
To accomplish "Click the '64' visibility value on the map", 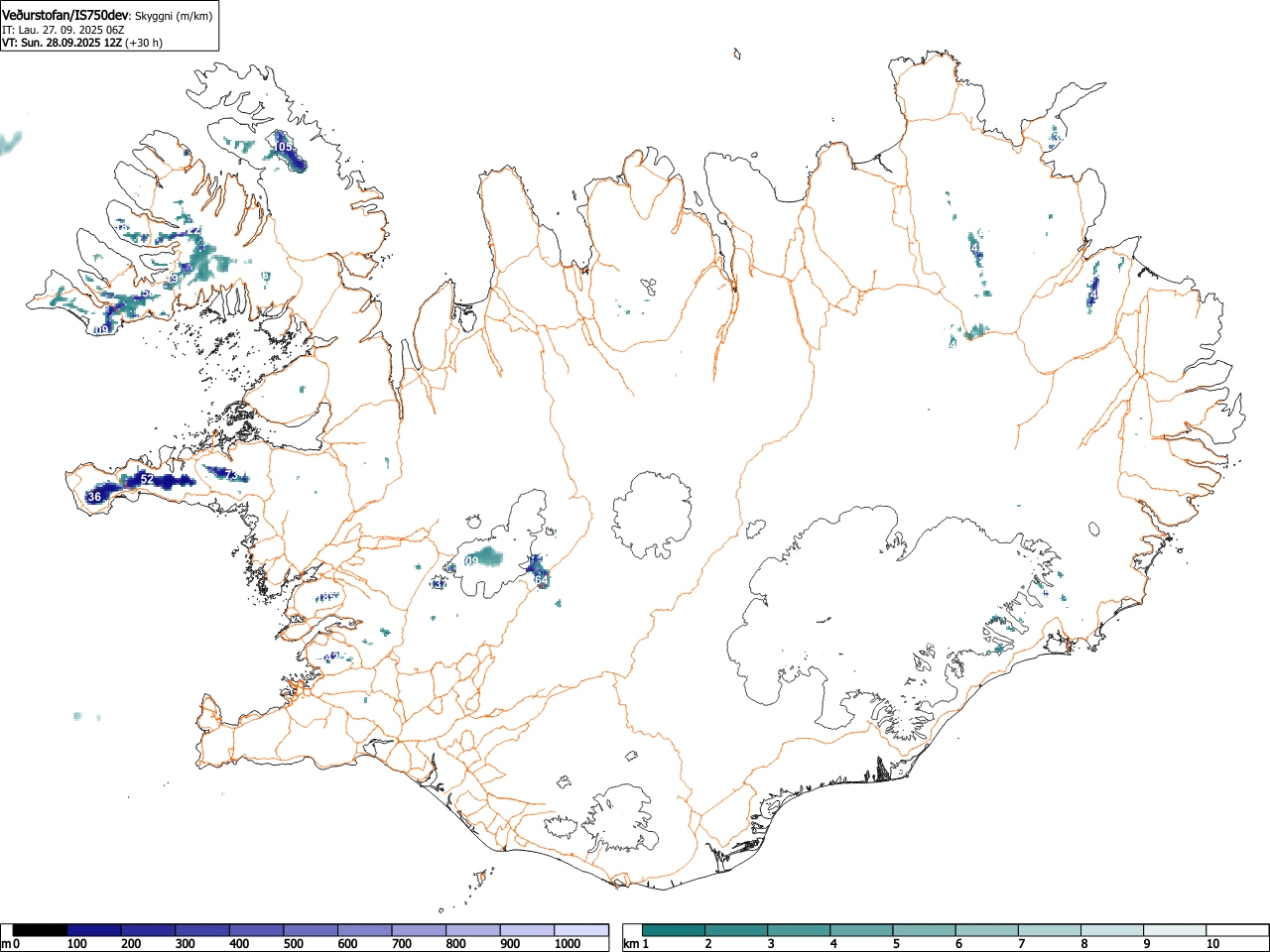I will [541, 579].
